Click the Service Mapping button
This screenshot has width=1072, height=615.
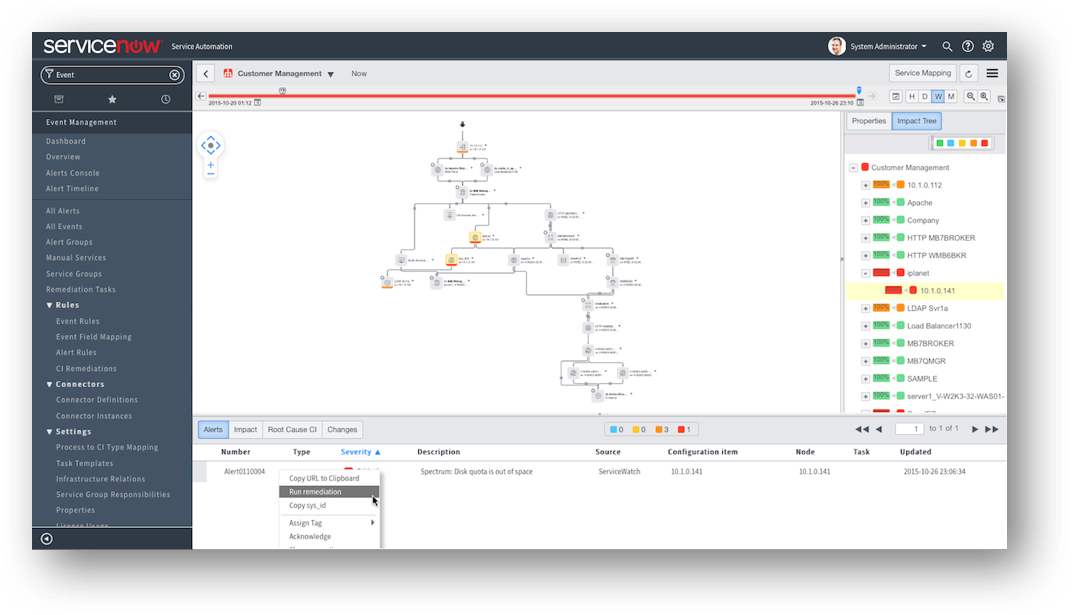coord(923,73)
